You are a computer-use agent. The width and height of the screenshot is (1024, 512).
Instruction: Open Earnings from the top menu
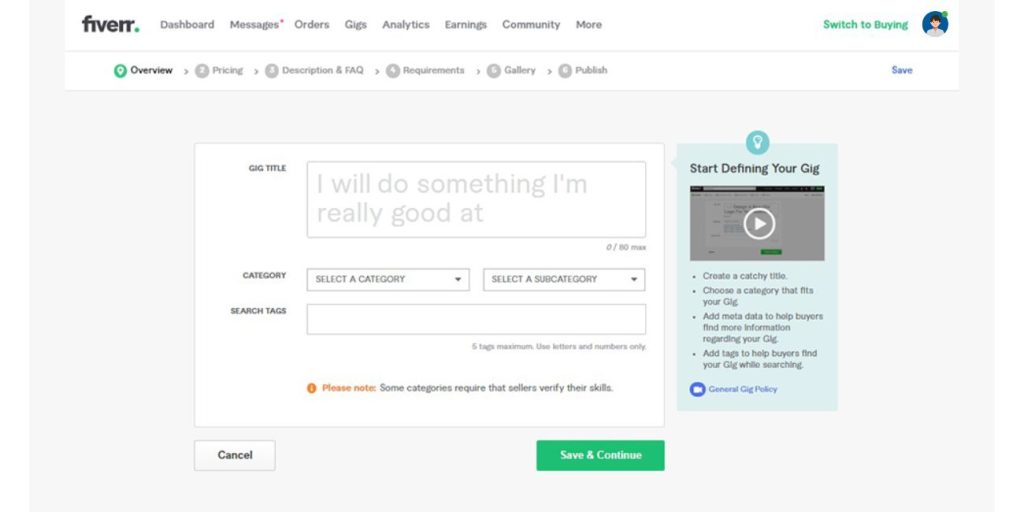click(x=466, y=25)
